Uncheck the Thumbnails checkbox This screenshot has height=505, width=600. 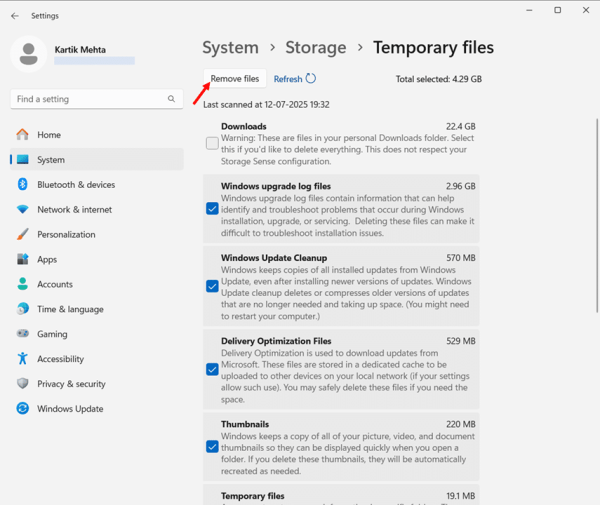coord(212,447)
